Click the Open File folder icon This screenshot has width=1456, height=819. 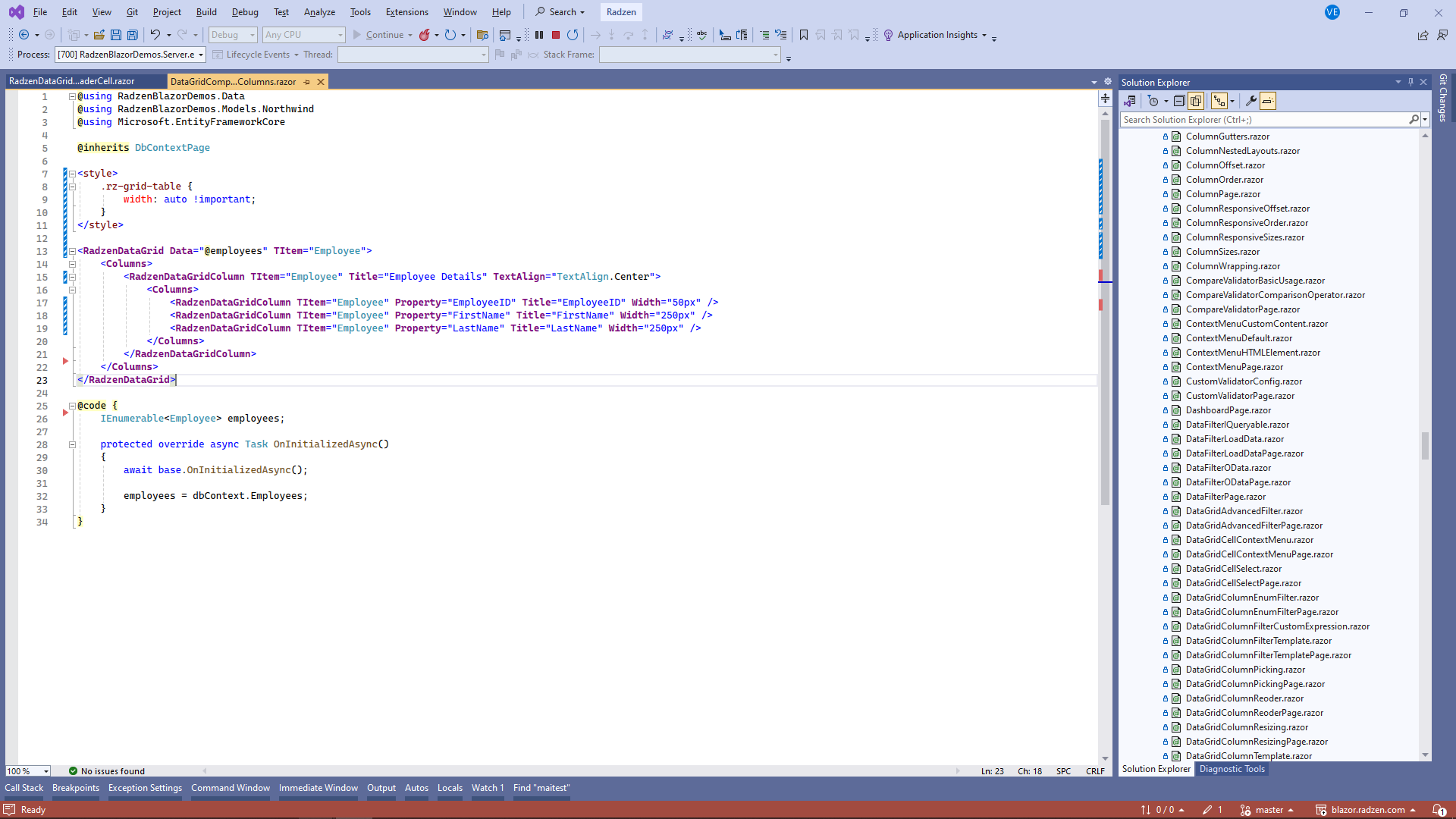(99, 35)
